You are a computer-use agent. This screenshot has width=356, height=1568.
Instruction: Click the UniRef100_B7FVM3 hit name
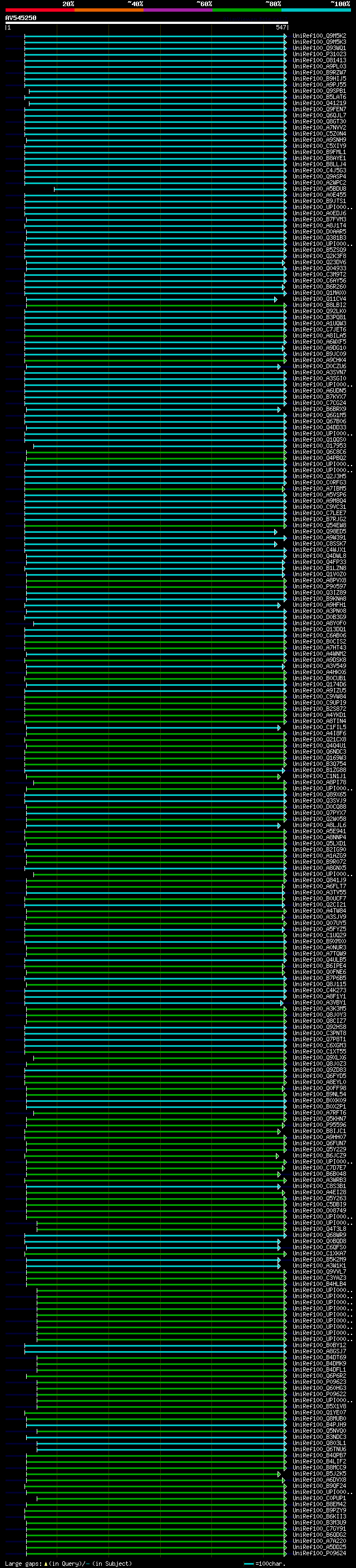(319, 220)
